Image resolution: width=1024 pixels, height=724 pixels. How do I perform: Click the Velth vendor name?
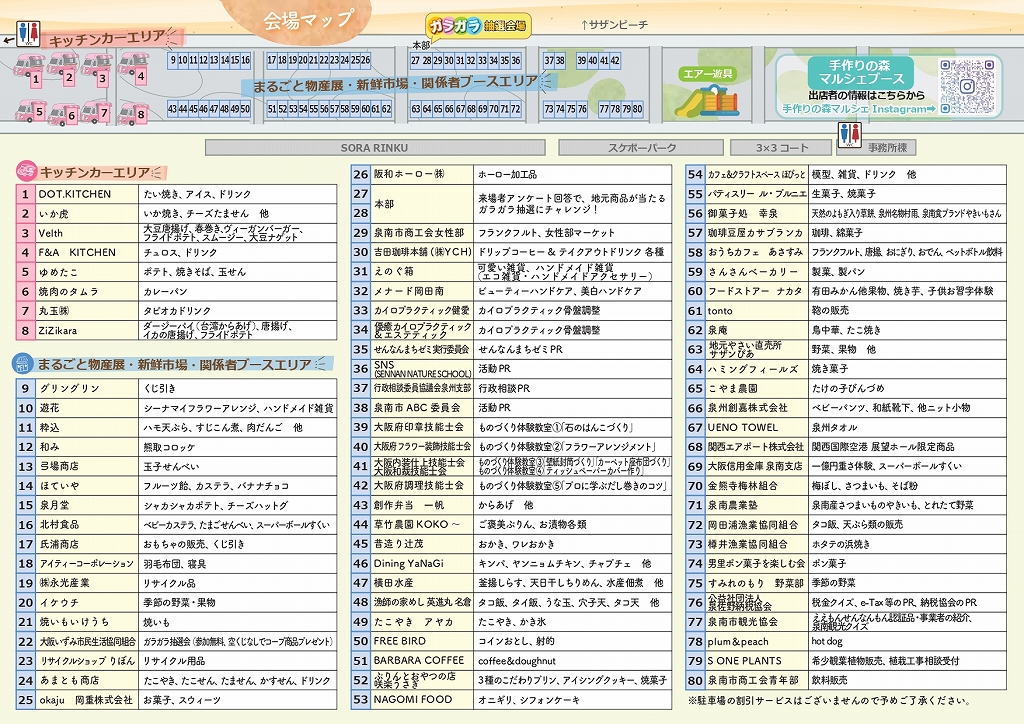pyautogui.click(x=50, y=233)
